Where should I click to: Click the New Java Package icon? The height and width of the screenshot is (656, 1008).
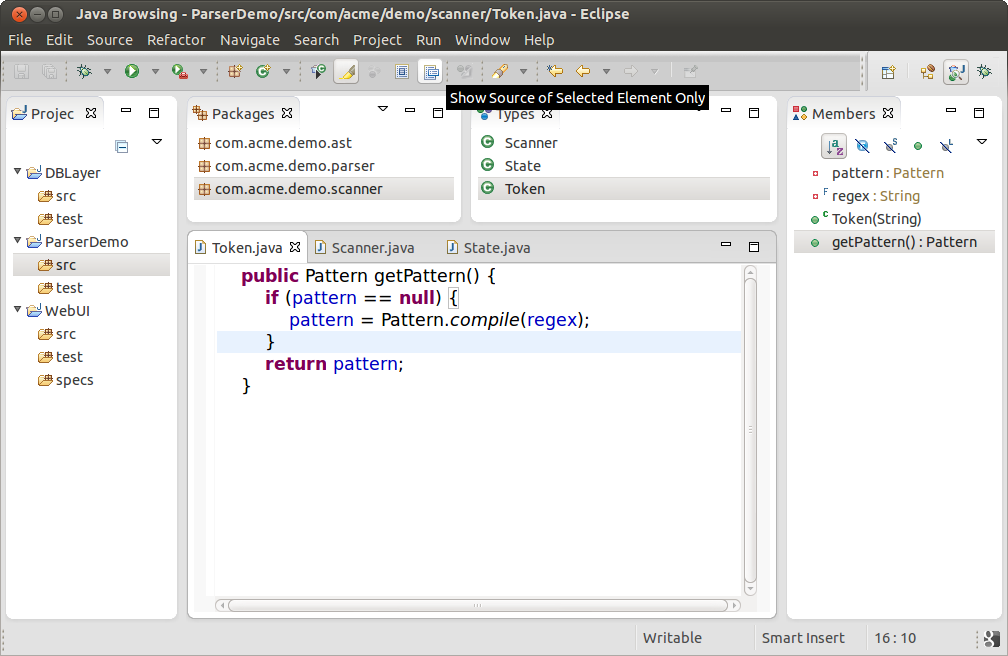click(235, 71)
